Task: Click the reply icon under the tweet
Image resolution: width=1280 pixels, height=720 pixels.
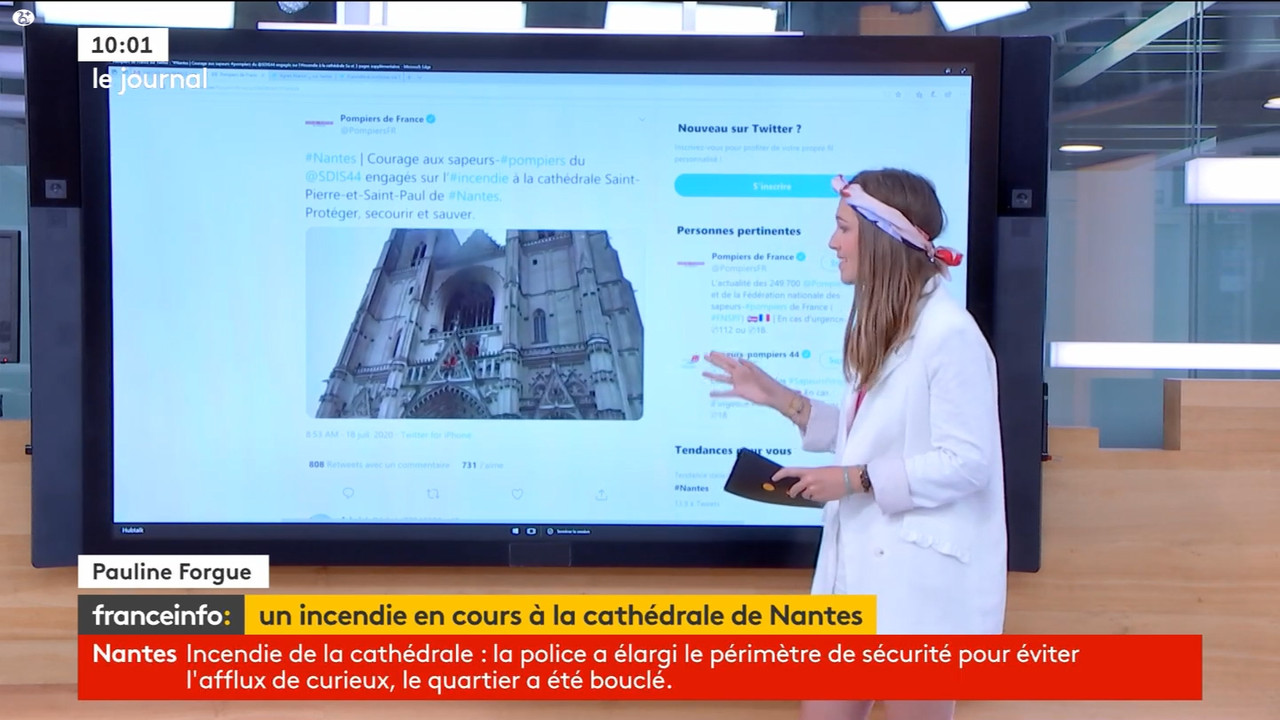Action: coord(348,493)
